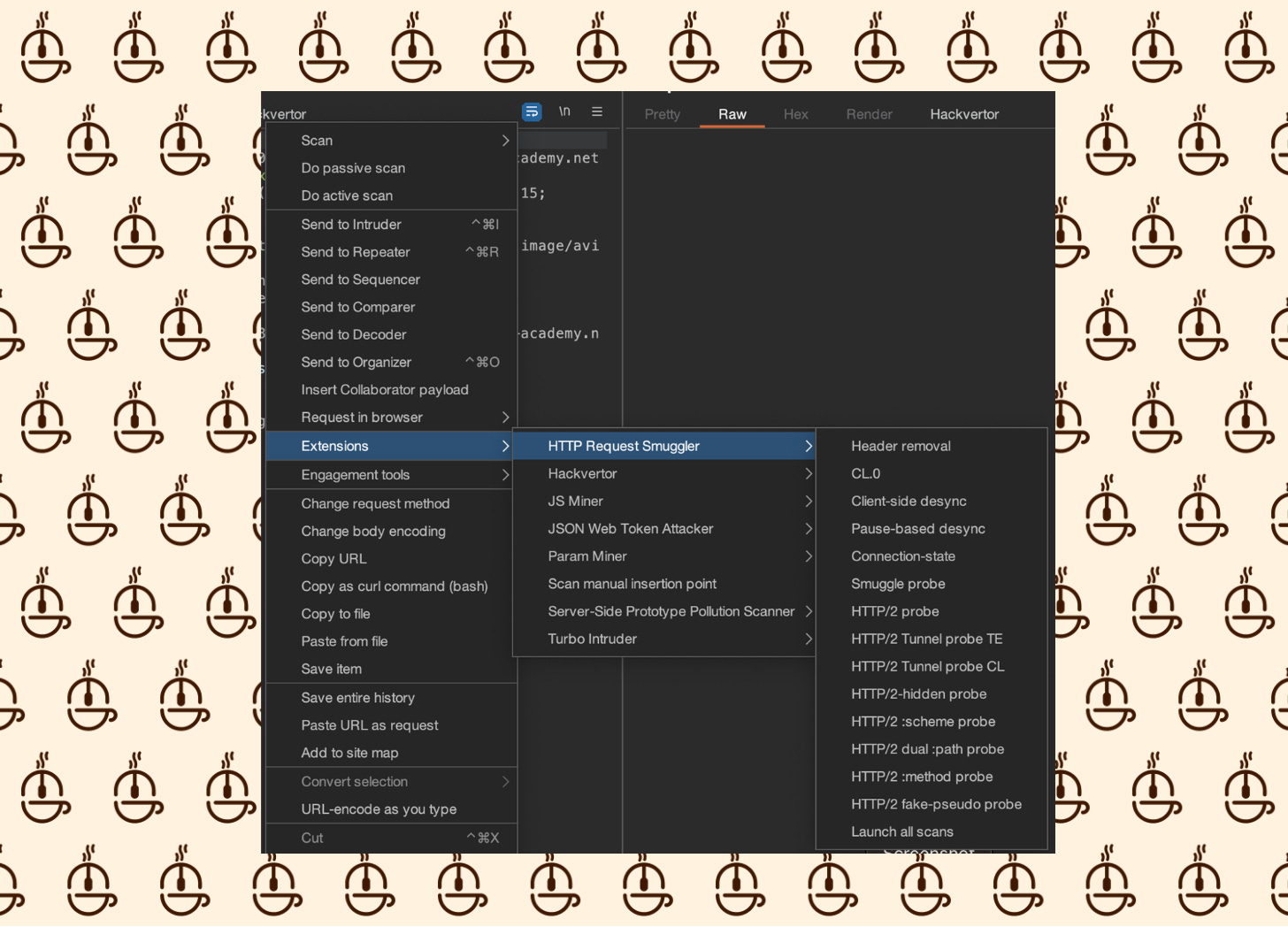
Task: Choose Change body encoding
Action: 392,531
